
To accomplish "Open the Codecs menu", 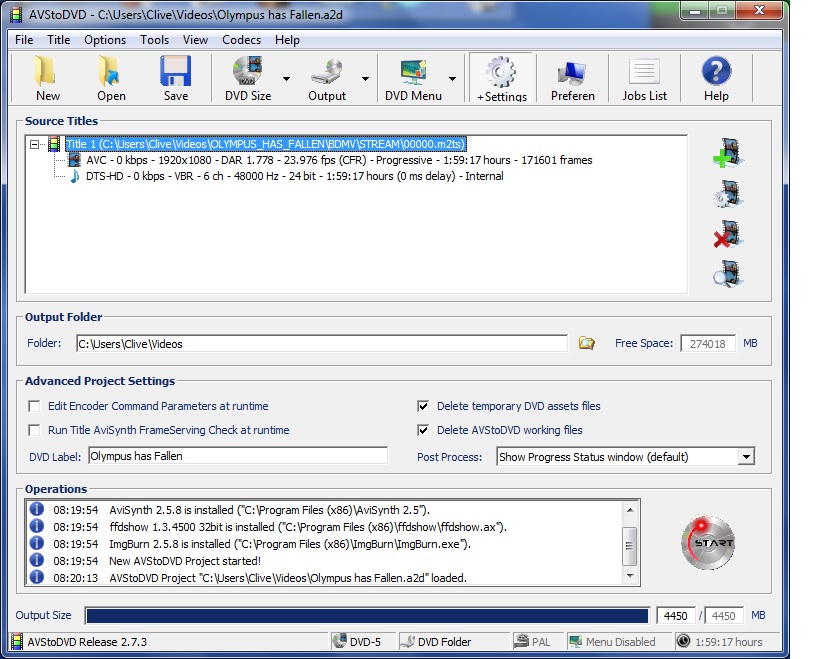I will pyautogui.click(x=241, y=40).
